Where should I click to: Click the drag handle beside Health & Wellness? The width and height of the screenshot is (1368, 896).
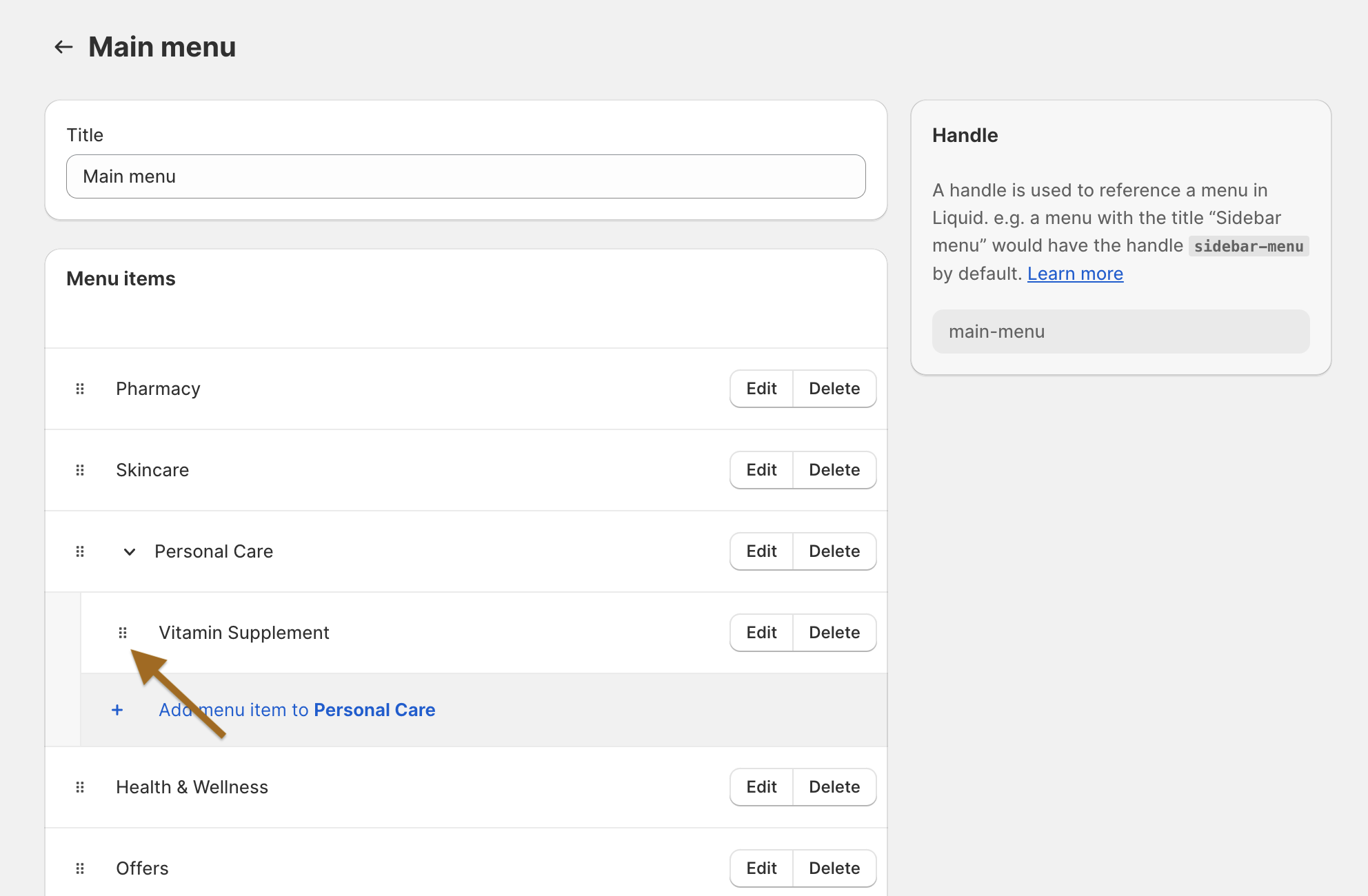(x=80, y=787)
